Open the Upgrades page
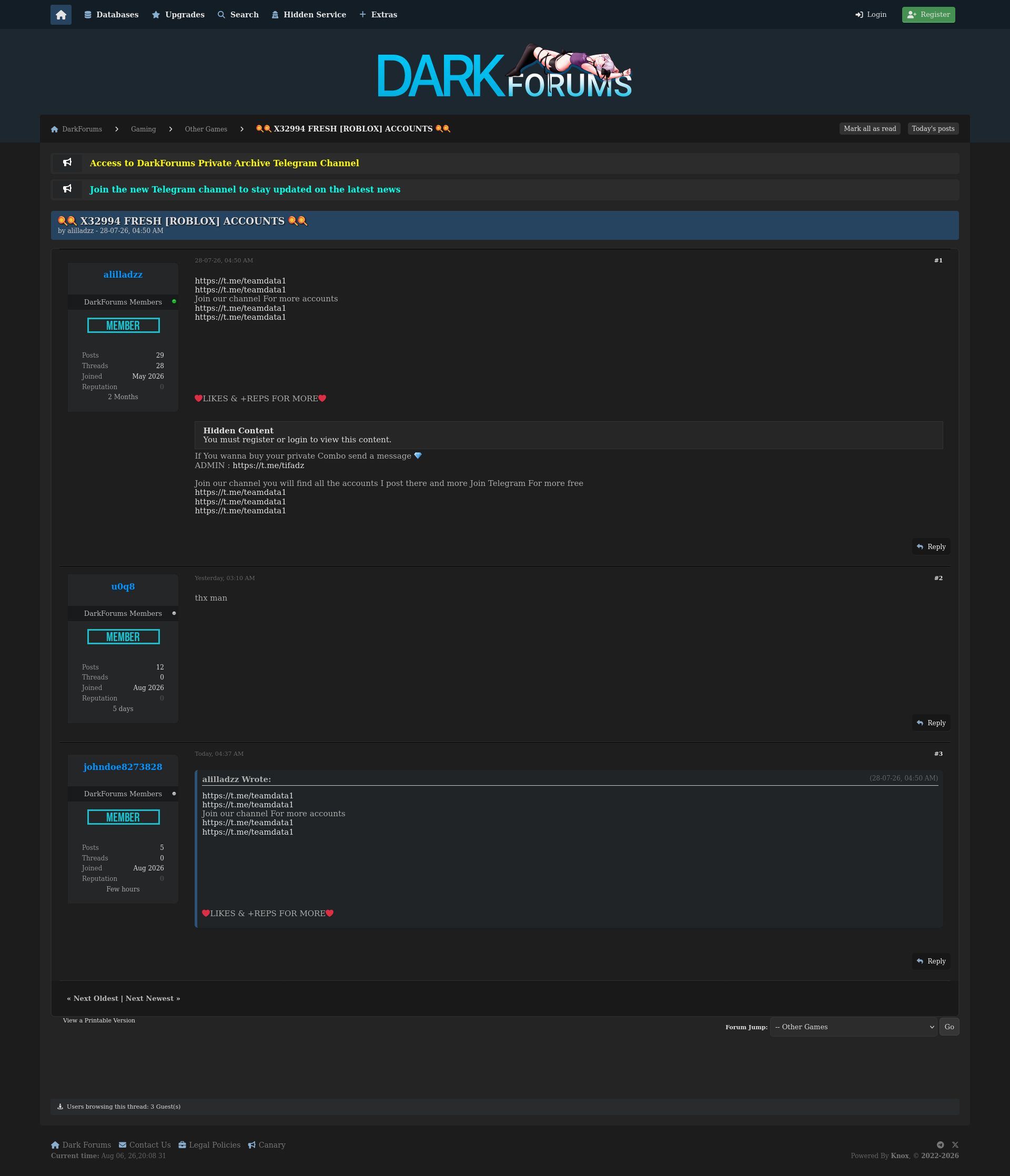Image resolution: width=1010 pixels, height=1176 pixels. 178,15
